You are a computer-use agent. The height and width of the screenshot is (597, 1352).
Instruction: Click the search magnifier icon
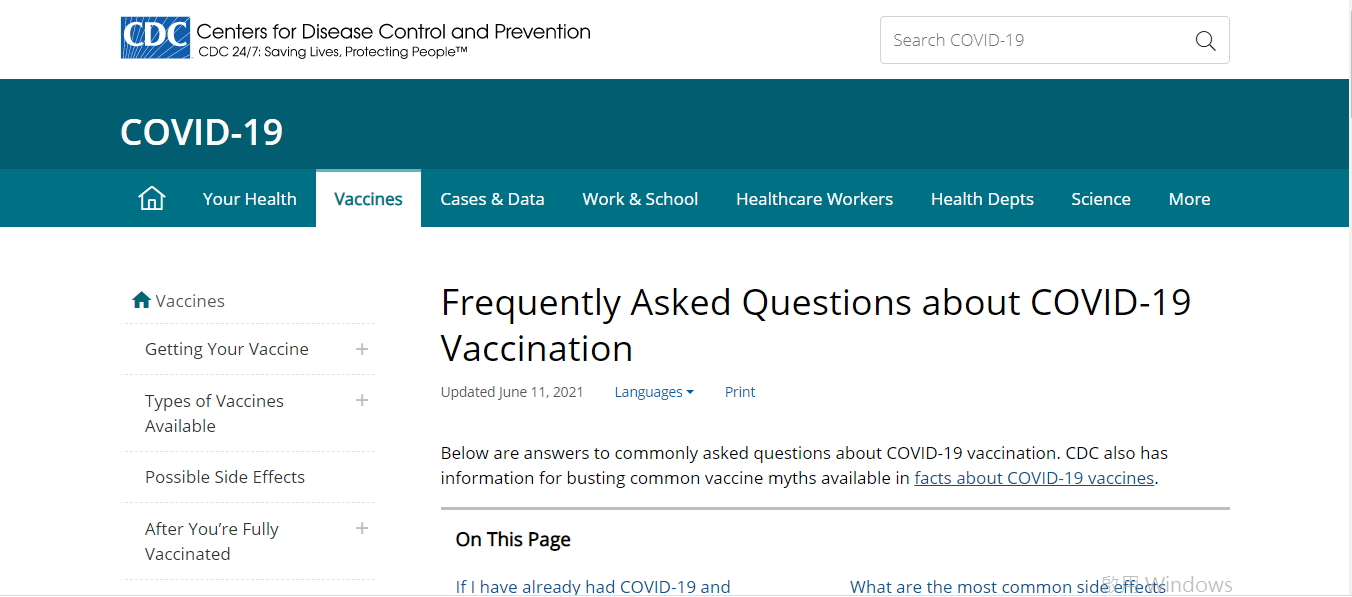pyautogui.click(x=1205, y=41)
